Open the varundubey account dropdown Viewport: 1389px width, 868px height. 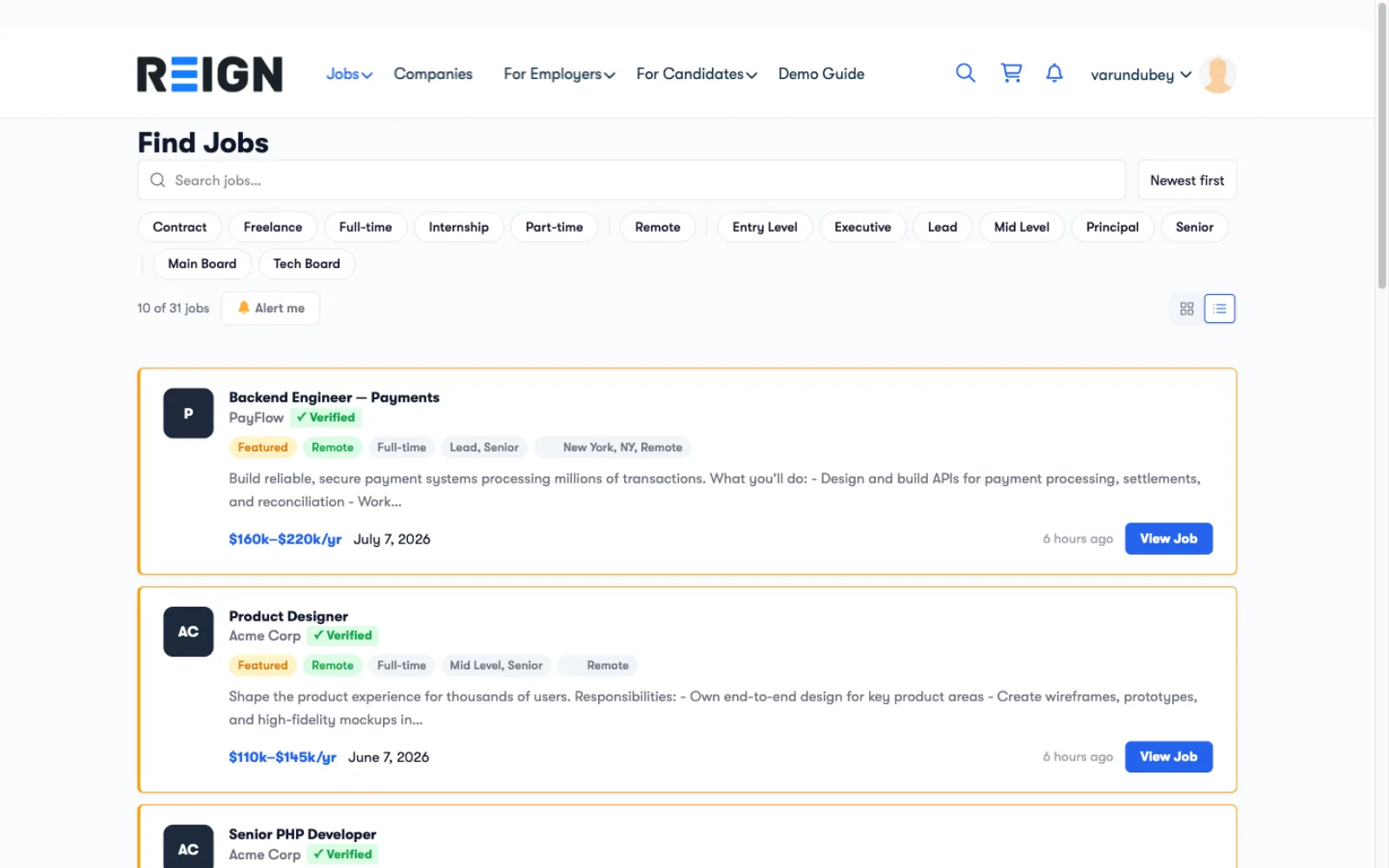[1141, 75]
